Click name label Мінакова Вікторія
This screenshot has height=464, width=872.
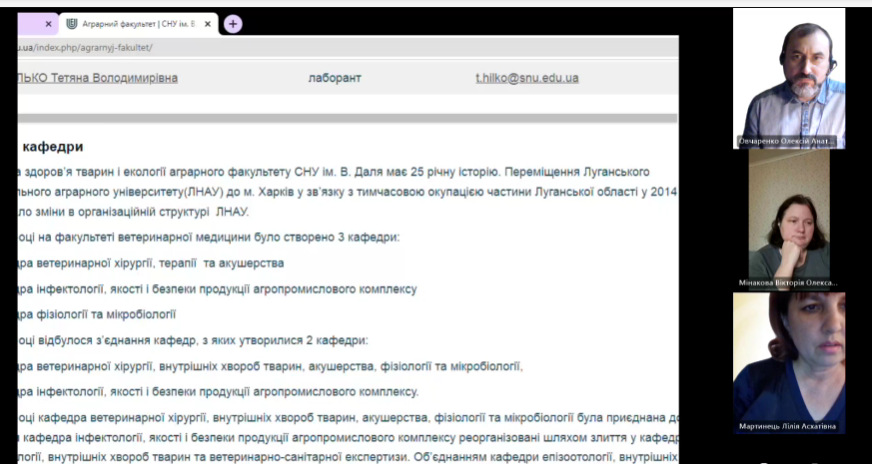coord(788,283)
